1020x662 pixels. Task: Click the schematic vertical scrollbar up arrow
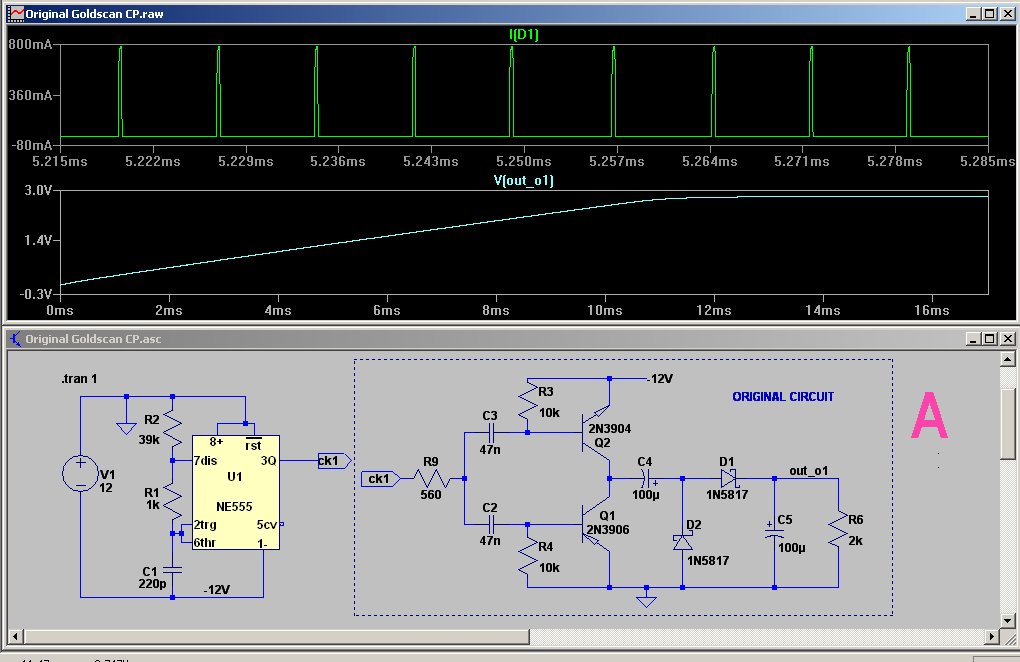pos(1009,358)
